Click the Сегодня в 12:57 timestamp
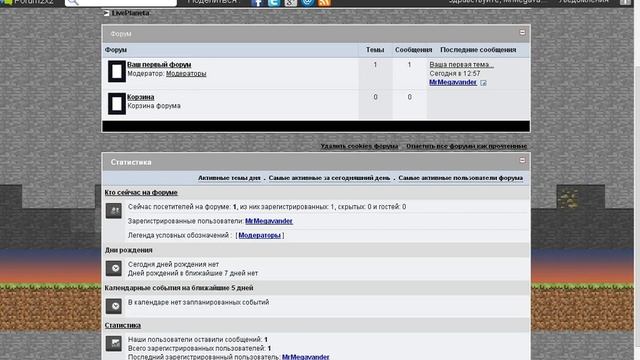This screenshot has height=360, width=640. point(455,73)
